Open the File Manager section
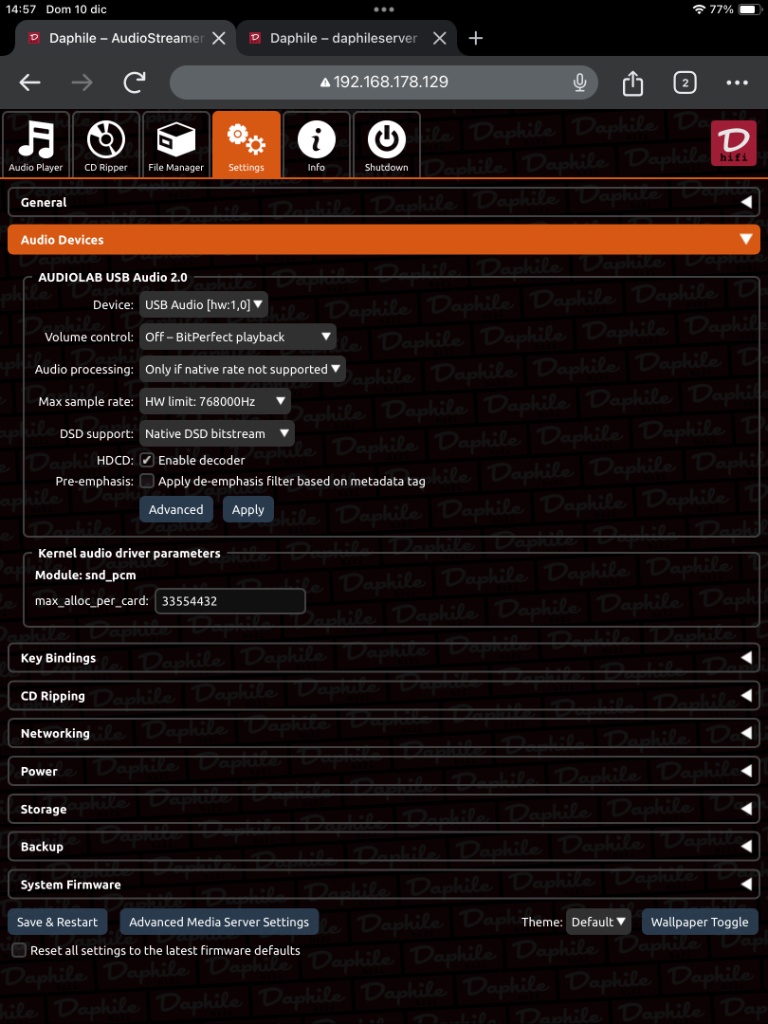The height and width of the screenshot is (1024, 768). (176, 144)
